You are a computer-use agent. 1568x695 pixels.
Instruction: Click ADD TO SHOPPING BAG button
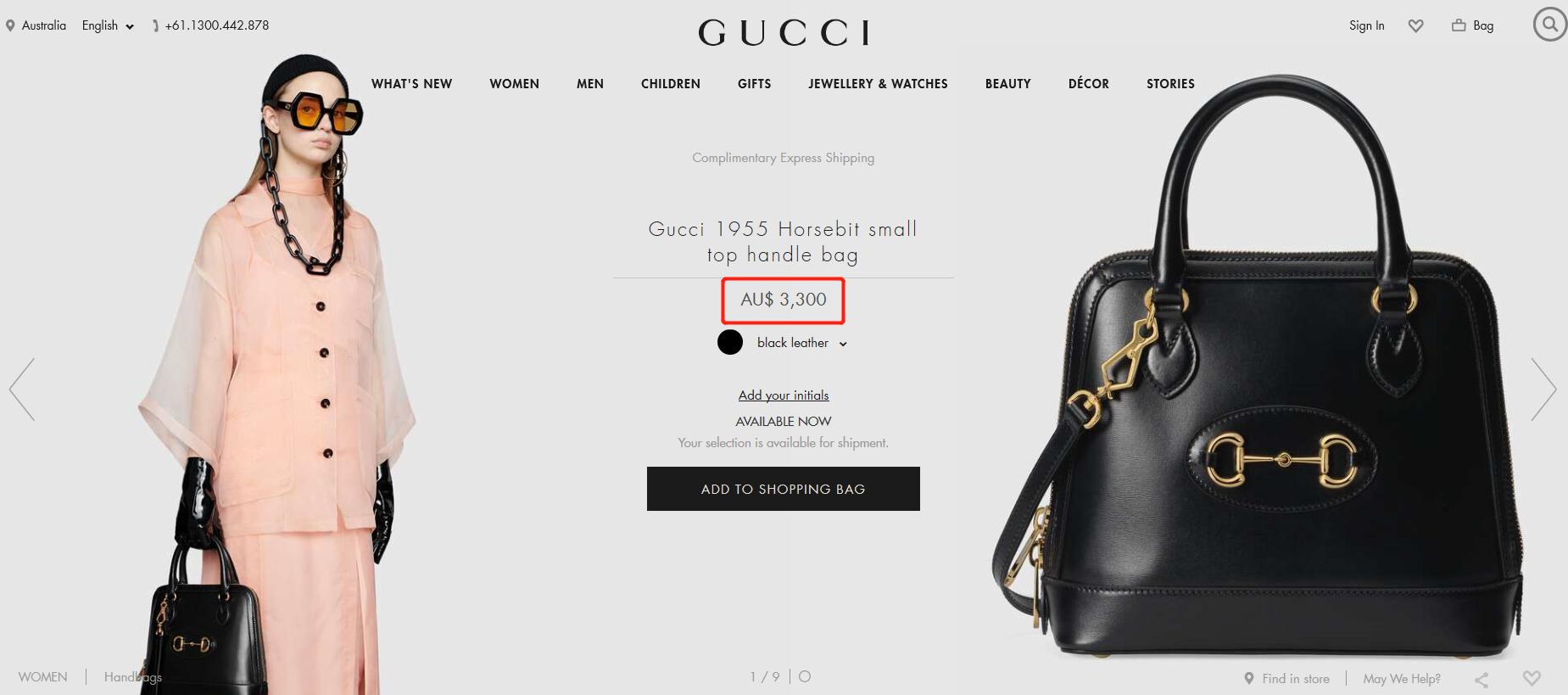click(x=784, y=489)
